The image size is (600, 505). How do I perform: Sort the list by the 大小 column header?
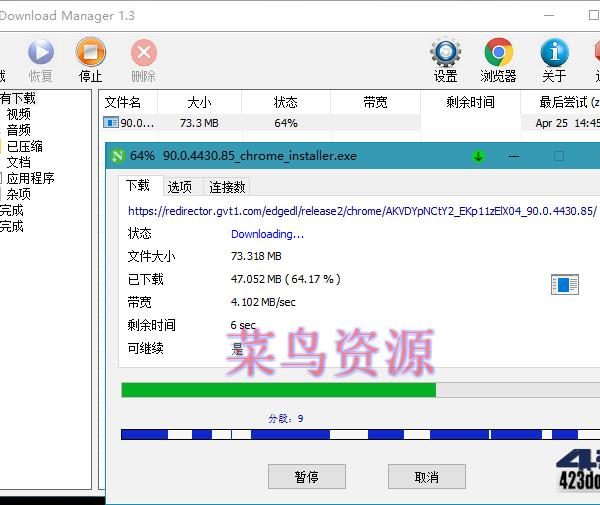coord(199,102)
